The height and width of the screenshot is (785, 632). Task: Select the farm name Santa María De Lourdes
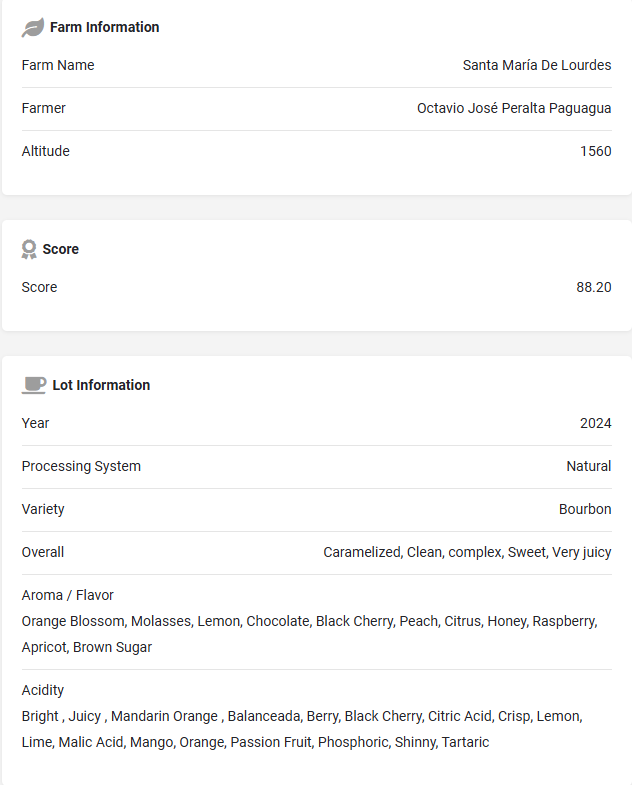pyautogui.click(x=537, y=65)
